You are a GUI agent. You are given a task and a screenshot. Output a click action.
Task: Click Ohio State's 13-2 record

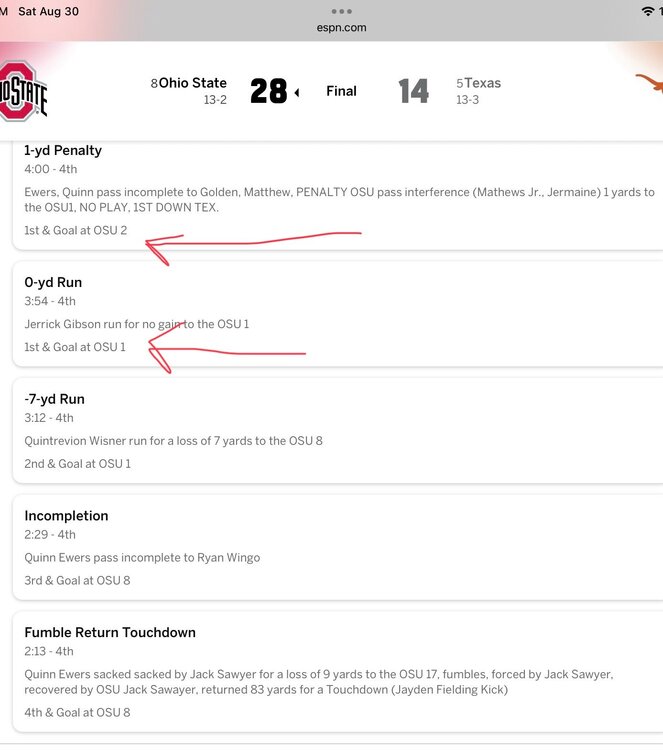[x=215, y=100]
